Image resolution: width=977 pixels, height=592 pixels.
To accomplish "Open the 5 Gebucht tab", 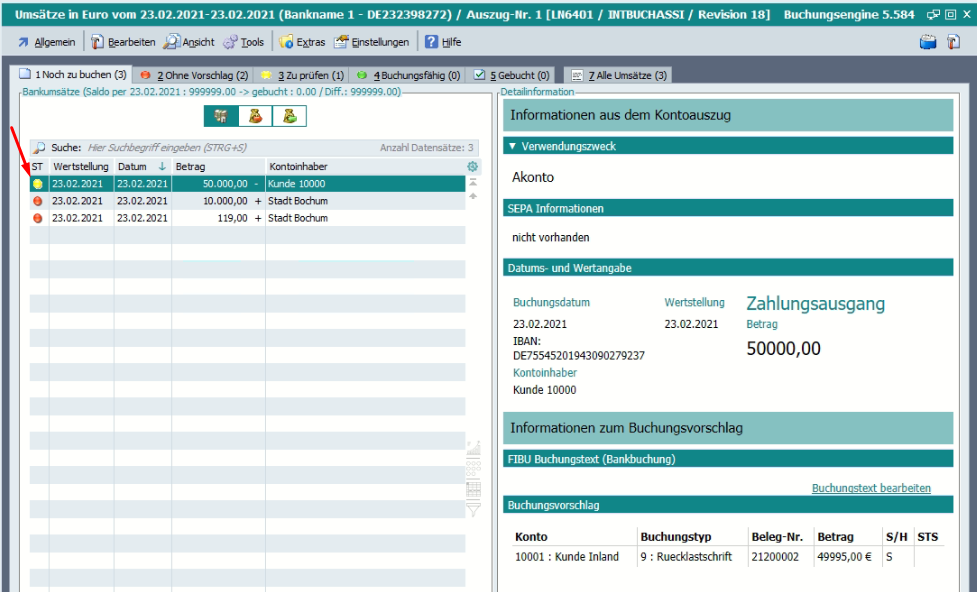I will click(511, 75).
